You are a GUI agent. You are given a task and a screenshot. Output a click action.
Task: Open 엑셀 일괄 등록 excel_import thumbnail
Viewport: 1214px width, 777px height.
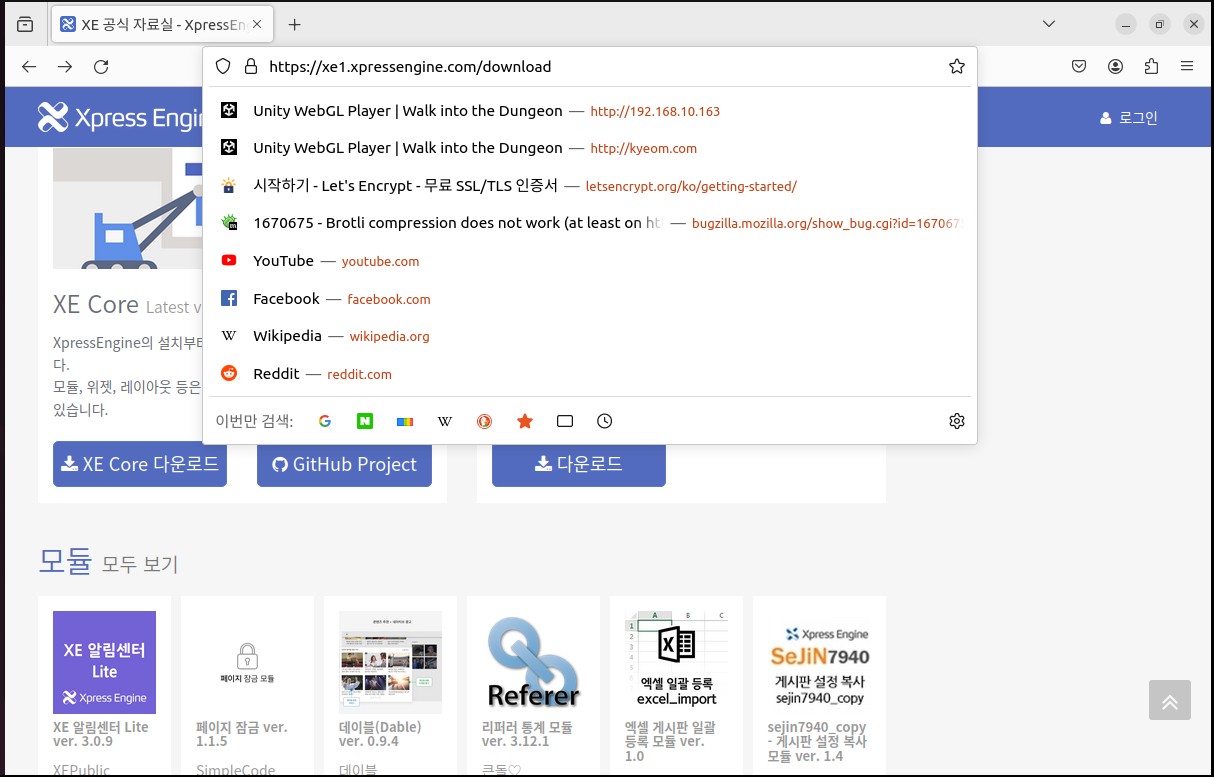coord(676,662)
